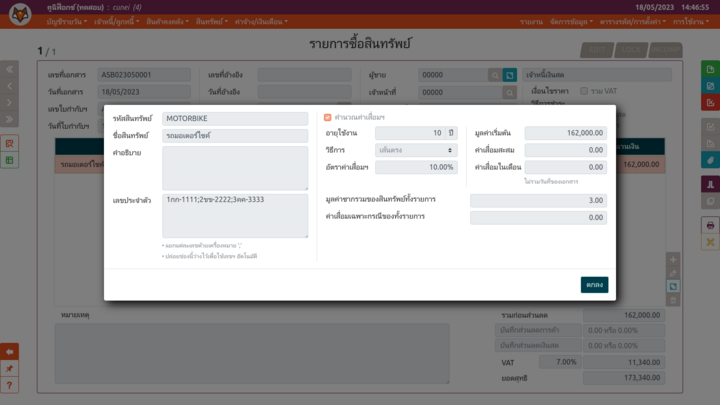Viewport: 720px width, 405px height.
Task: Click the orange back arrow icon
Action: tap(9, 352)
